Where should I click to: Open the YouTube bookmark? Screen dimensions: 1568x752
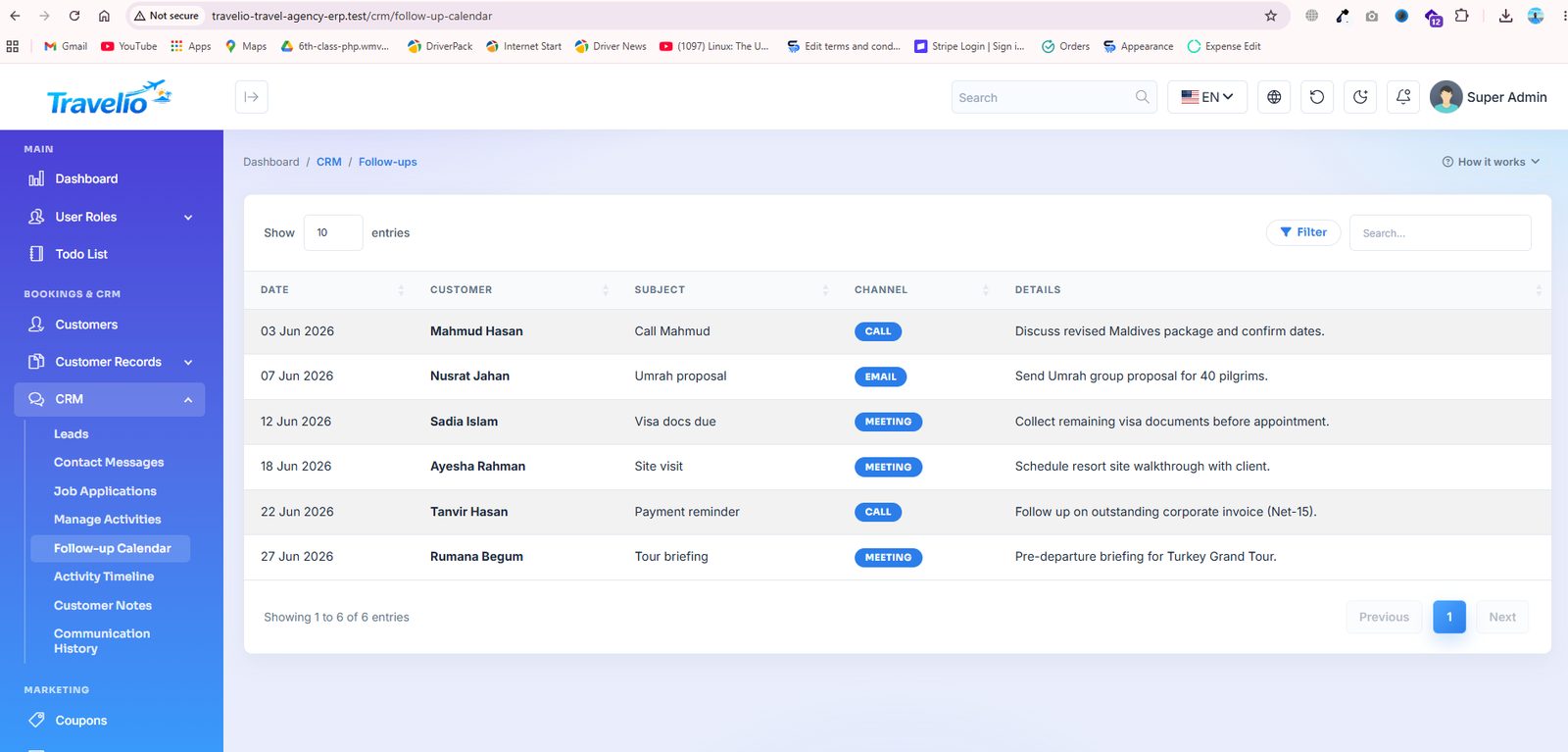click(x=129, y=46)
